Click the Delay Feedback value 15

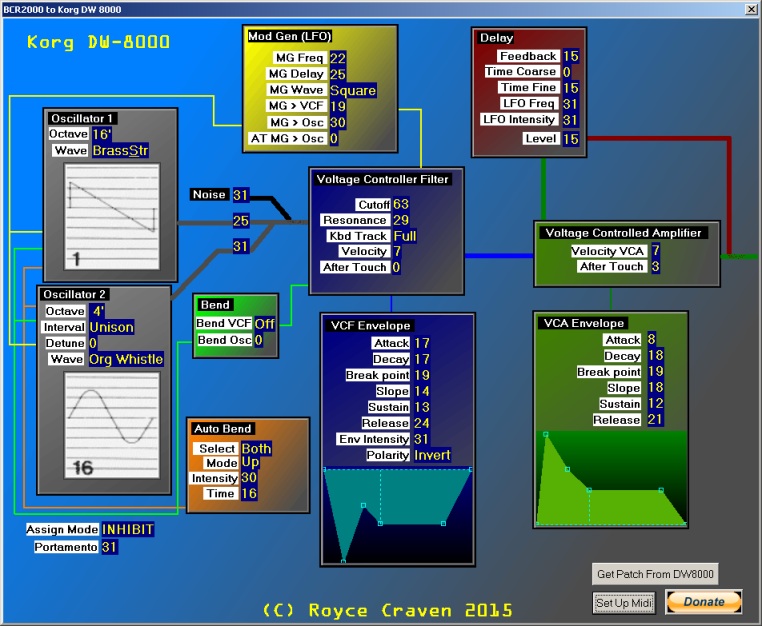[x=571, y=56]
